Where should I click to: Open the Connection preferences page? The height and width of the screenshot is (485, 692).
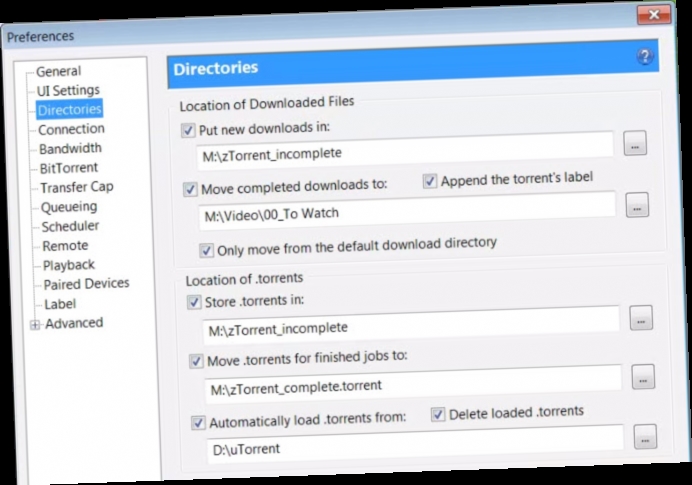coord(71,129)
